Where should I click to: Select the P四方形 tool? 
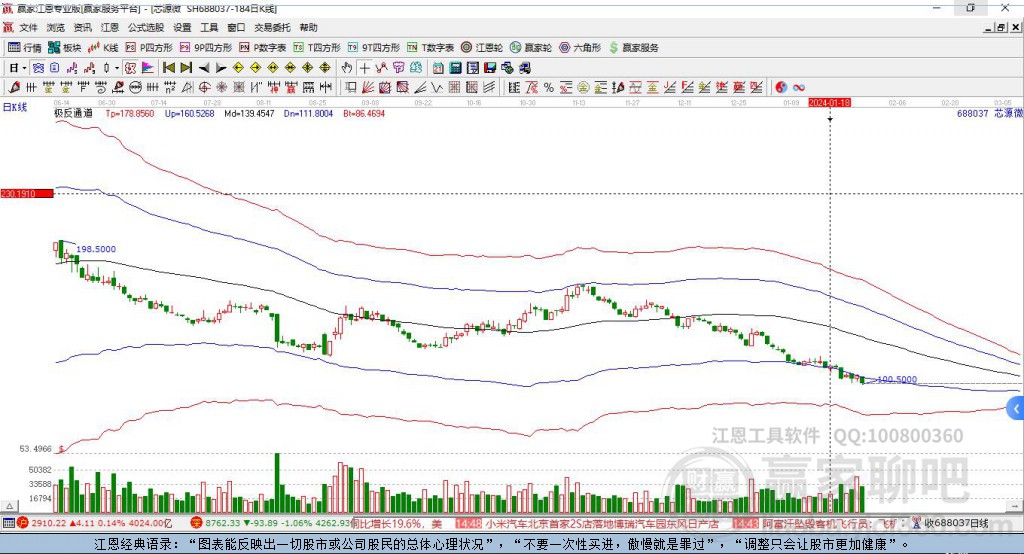[x=149, y=47]
